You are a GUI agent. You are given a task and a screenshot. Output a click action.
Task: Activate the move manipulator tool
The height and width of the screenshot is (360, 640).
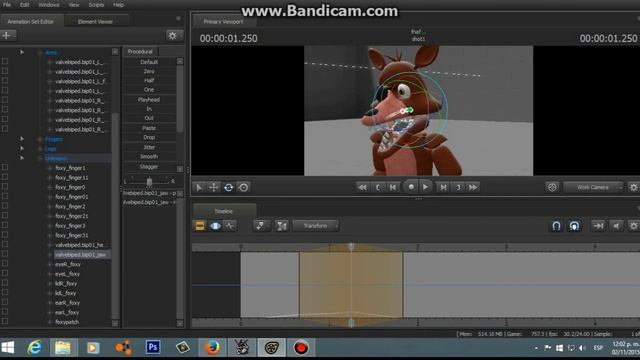213,187
